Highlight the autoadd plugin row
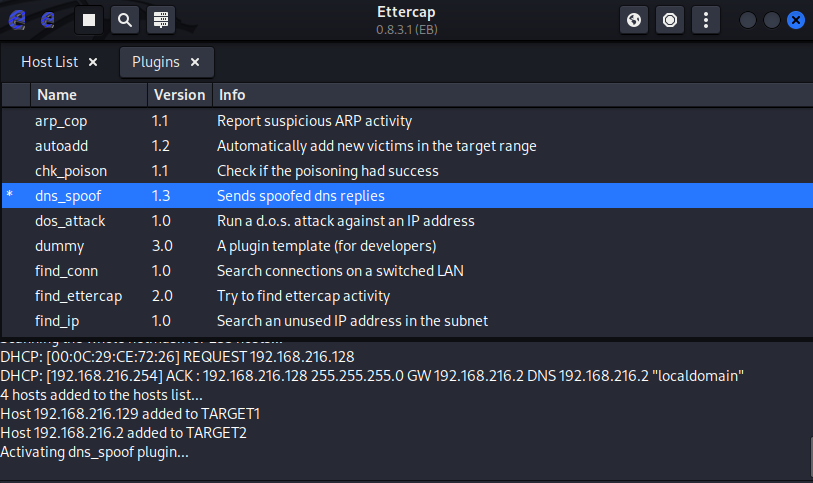 (x=62, y=146)
